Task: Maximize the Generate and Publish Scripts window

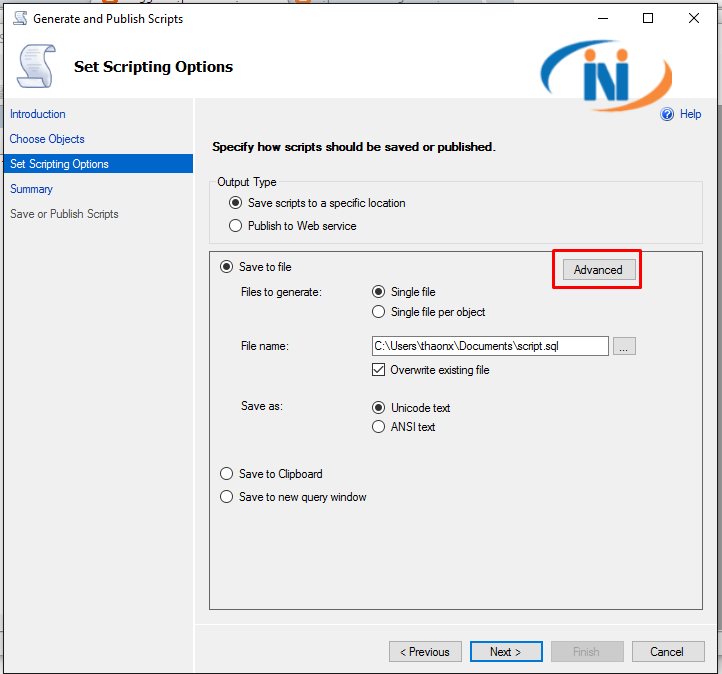Action: click(x=648, y=18)
